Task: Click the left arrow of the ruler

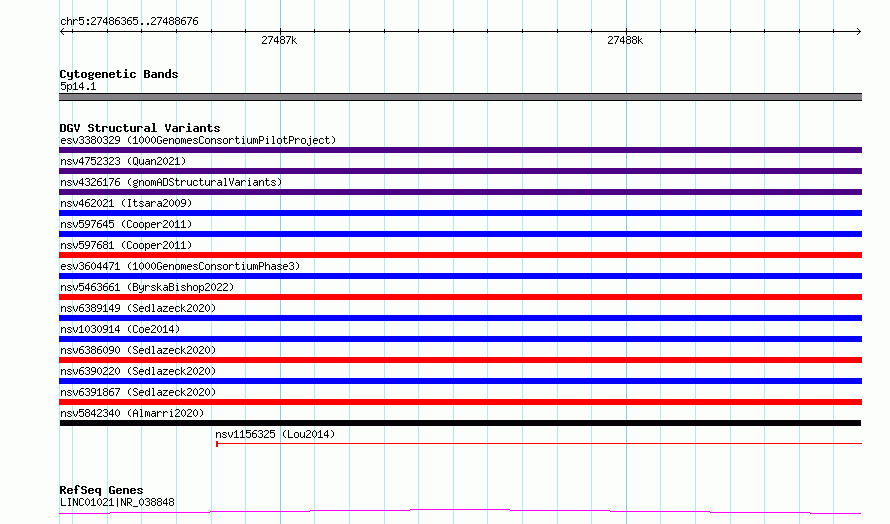Action: (63, 31)
